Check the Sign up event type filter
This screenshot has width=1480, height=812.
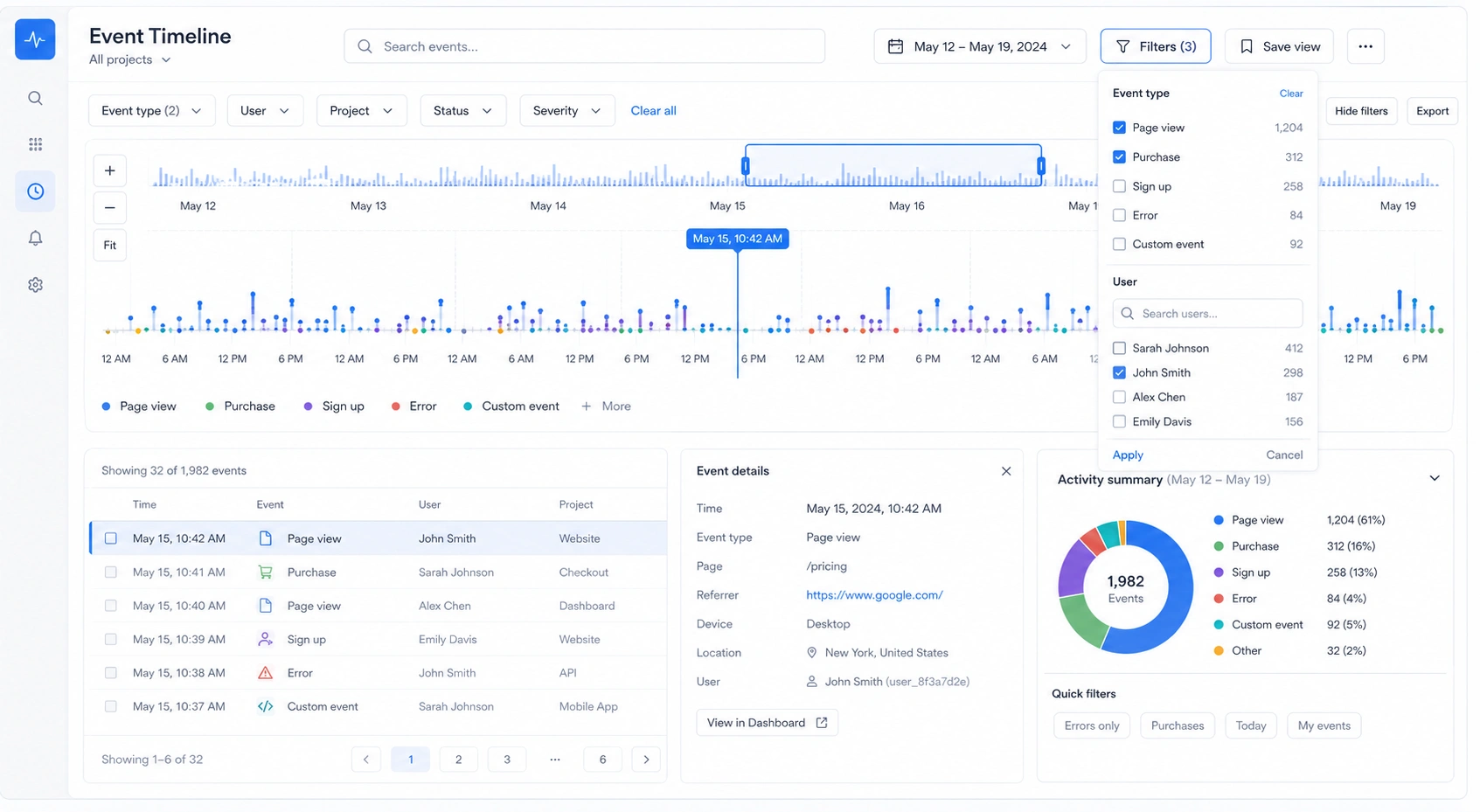click(1119, 186)
